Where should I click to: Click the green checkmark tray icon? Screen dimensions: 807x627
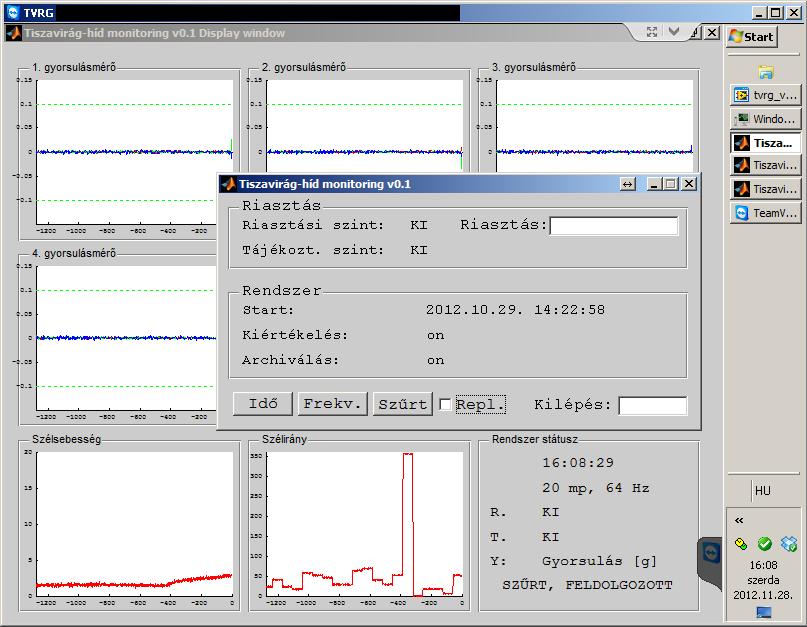click(x=765, y=543)
